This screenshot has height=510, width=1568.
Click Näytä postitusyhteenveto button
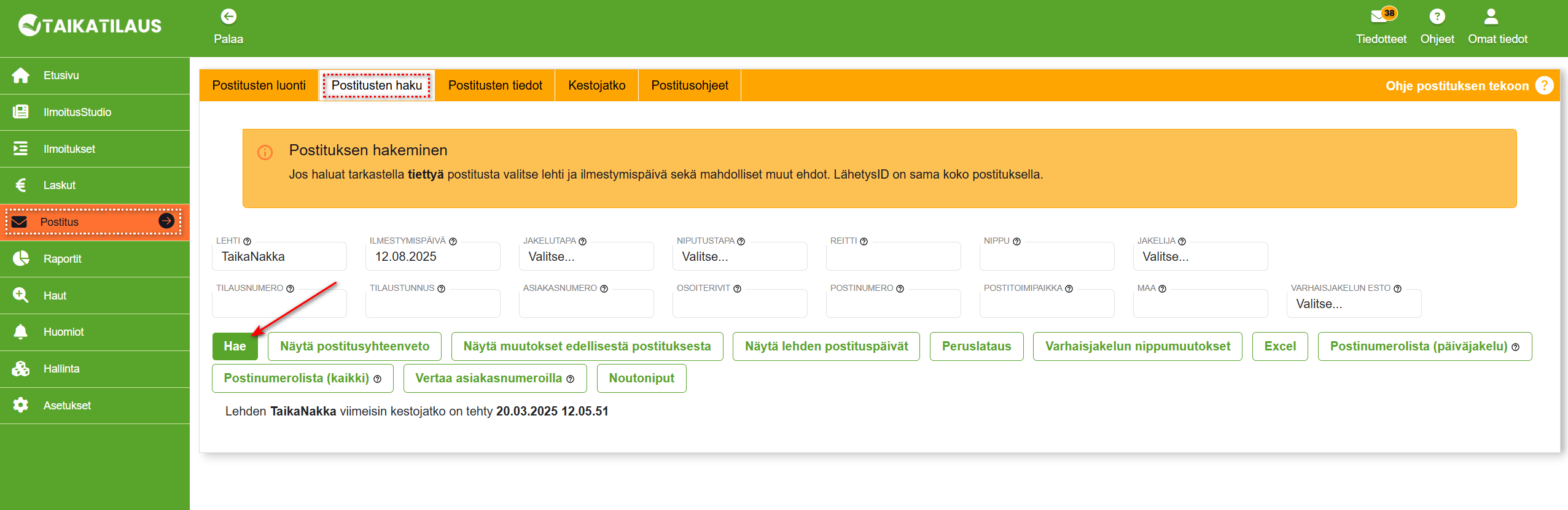[x=355, y=346]
